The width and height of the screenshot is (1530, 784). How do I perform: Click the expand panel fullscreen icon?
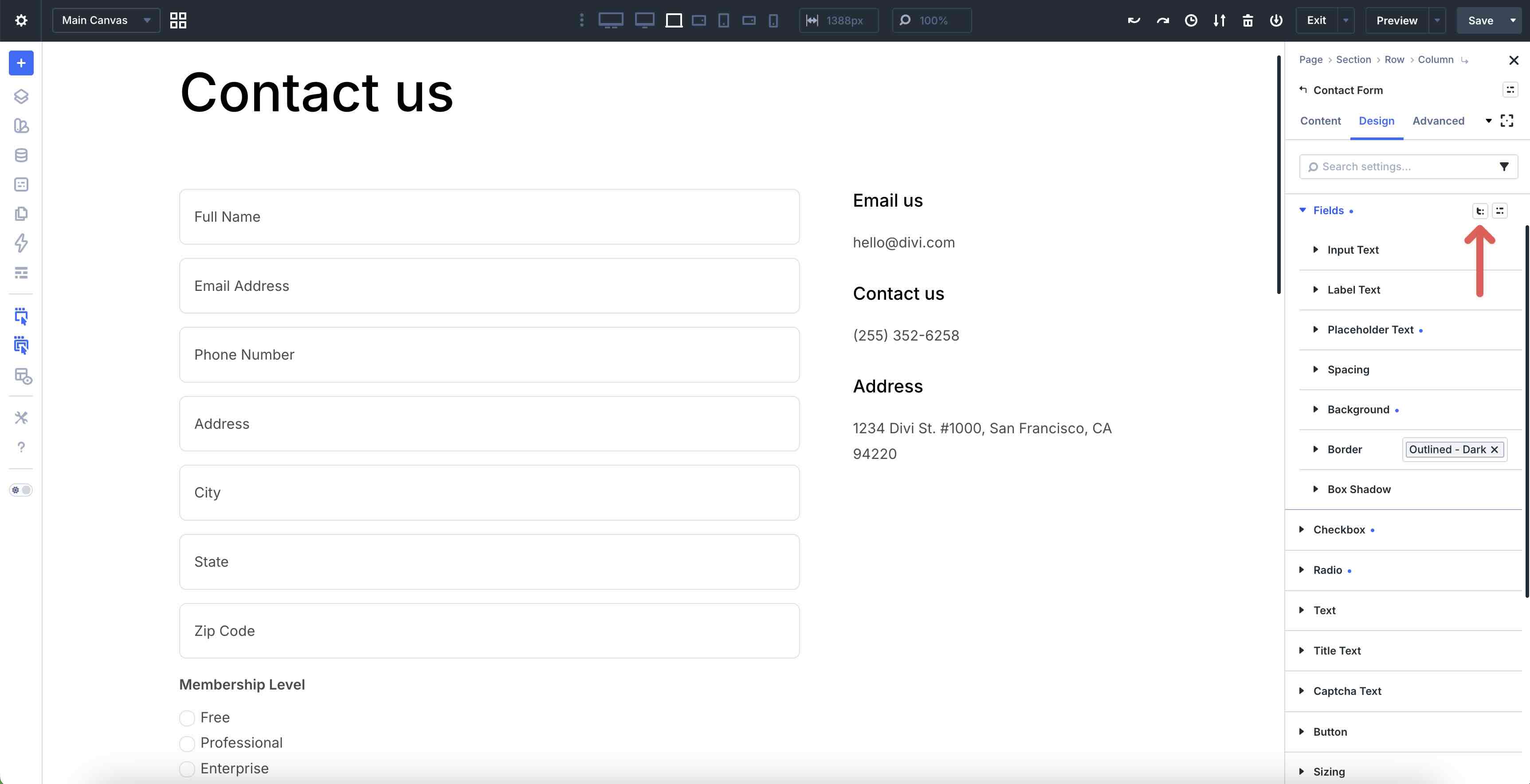(1507, 121)
